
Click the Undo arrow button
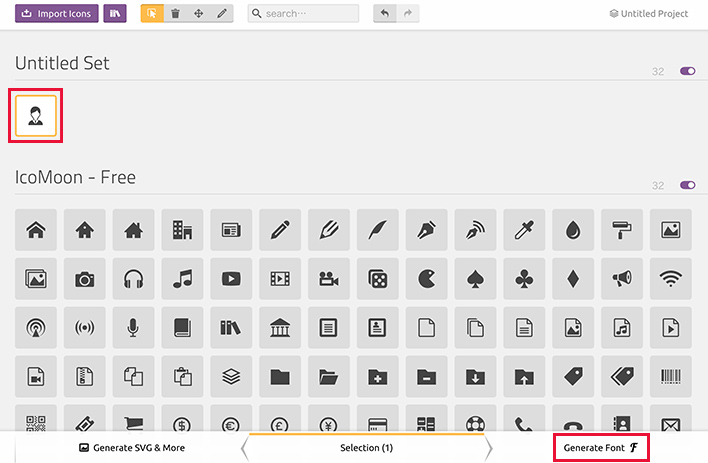tap(385, 14)
